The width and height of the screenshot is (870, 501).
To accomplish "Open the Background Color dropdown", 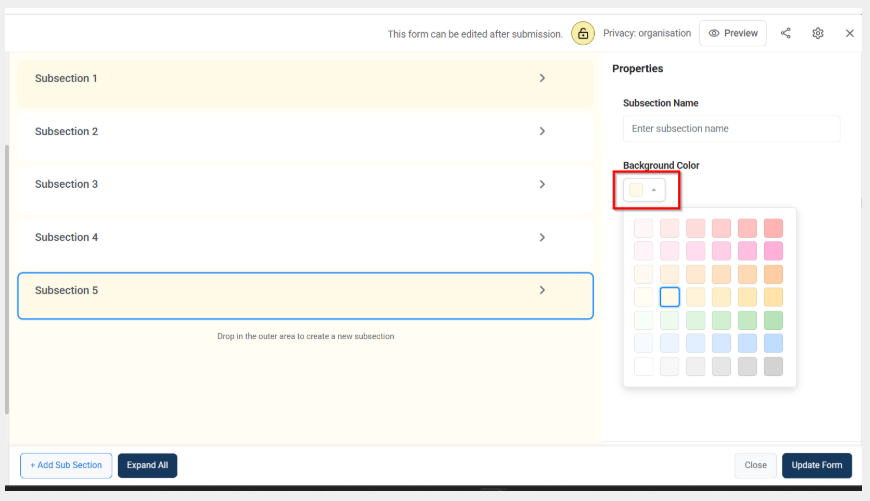I will tap(644, 189).
